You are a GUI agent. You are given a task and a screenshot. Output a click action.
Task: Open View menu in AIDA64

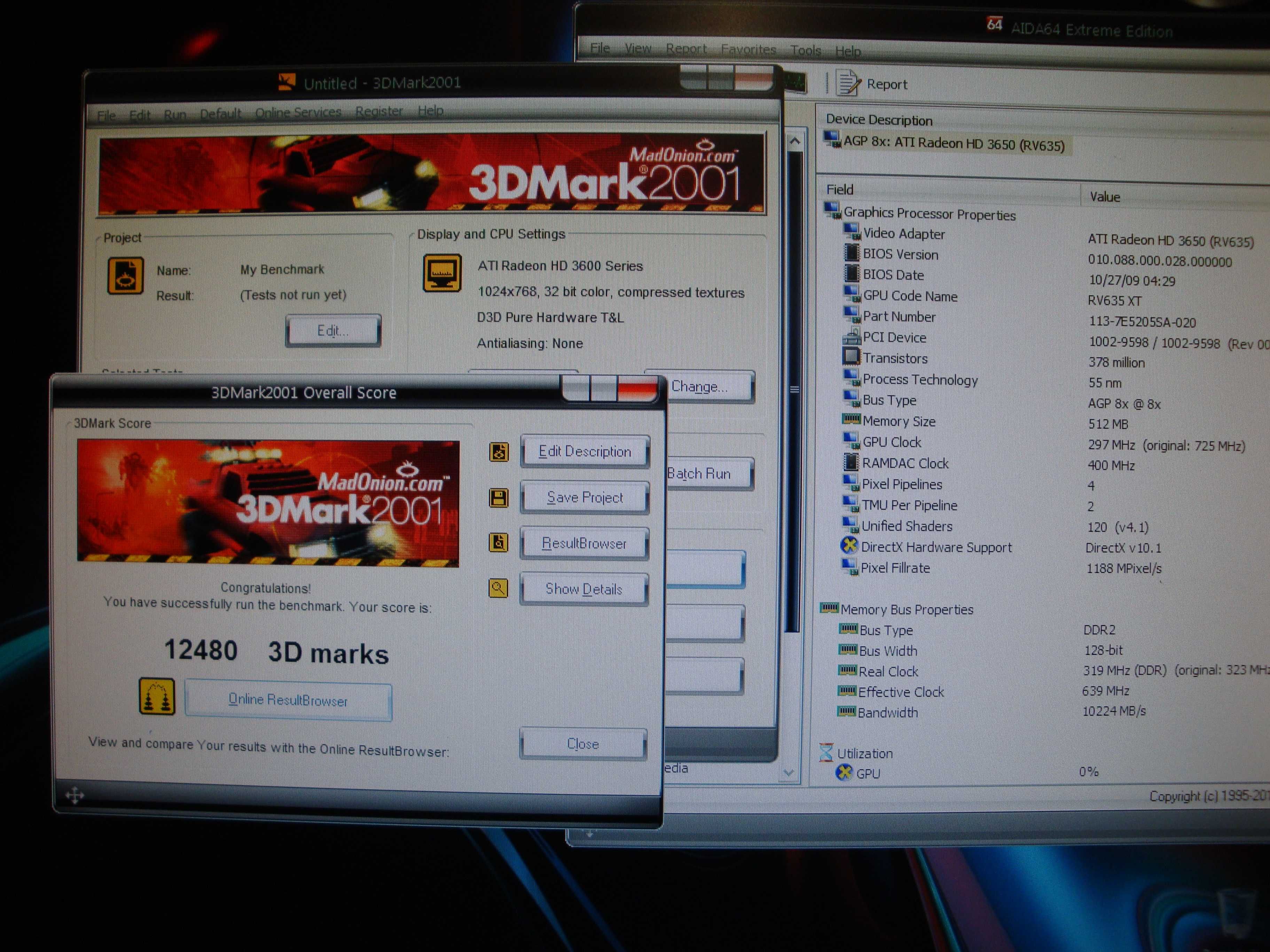[638, 48]
